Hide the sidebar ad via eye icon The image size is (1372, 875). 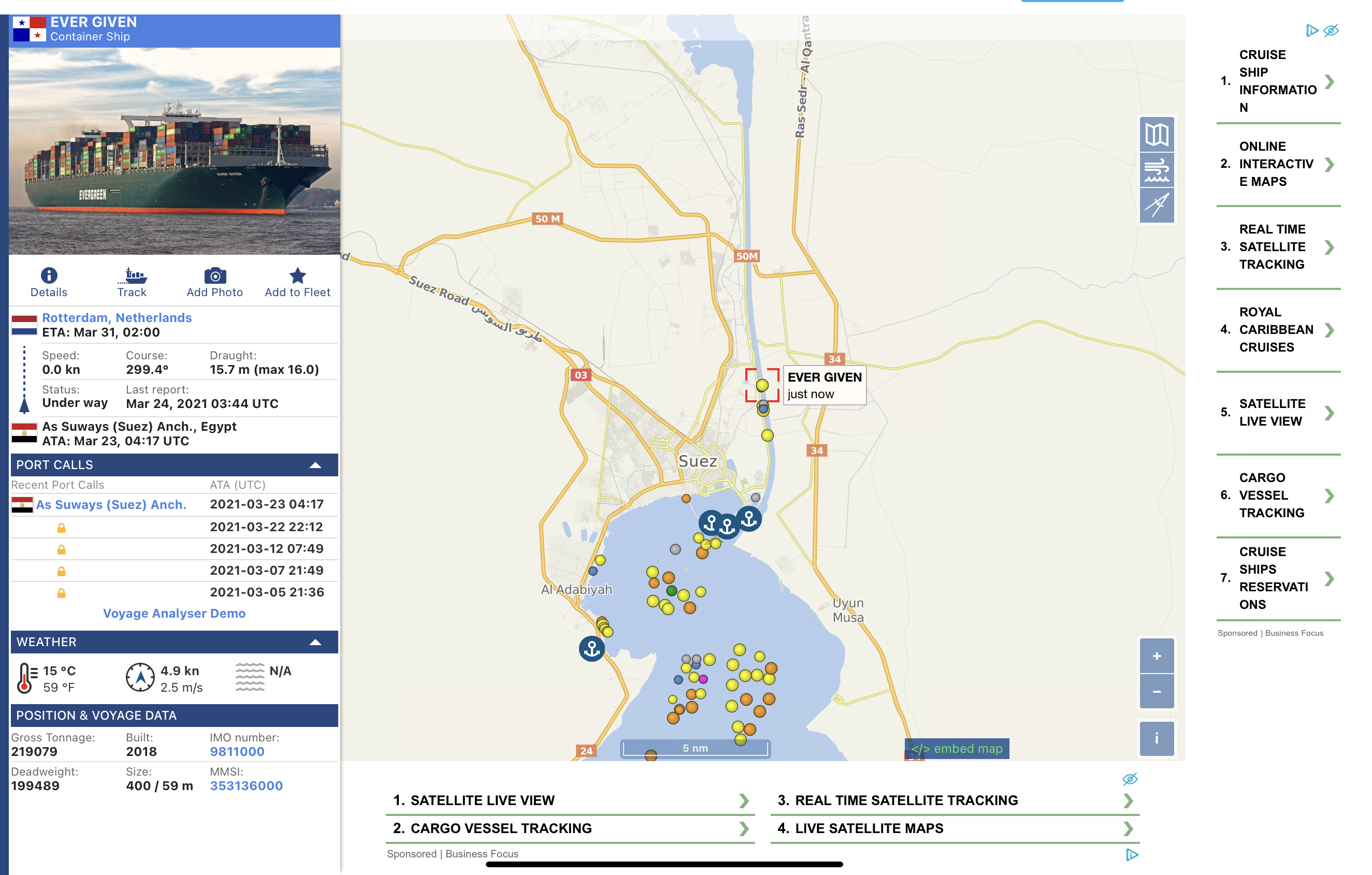(x=1331, y=30)
